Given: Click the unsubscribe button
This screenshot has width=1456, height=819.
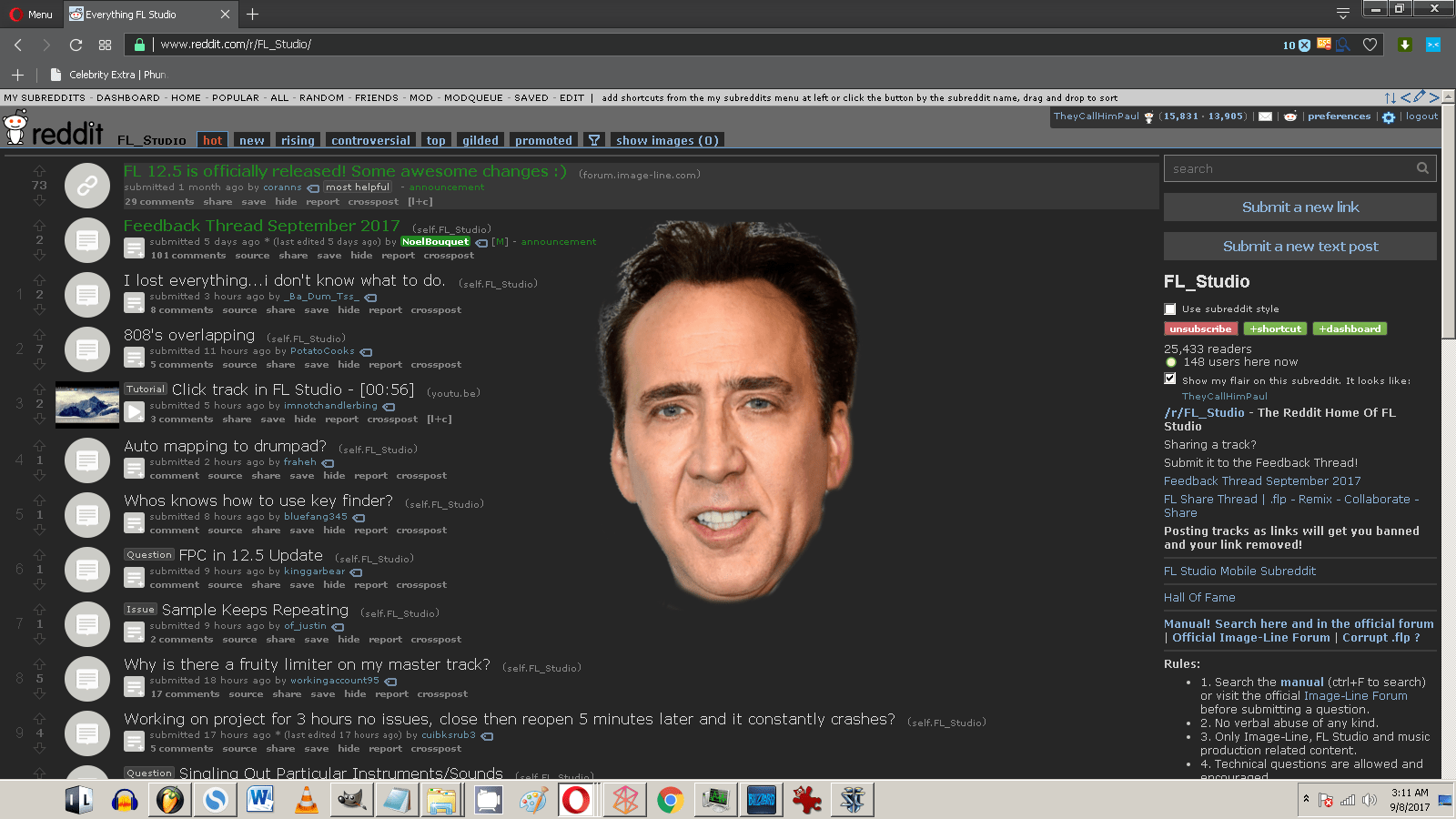Looking at the screenshot, I should tap(1200, 329).
